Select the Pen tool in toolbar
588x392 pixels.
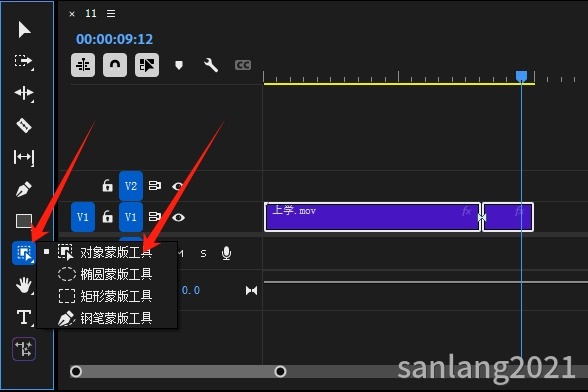click(24, 189)
